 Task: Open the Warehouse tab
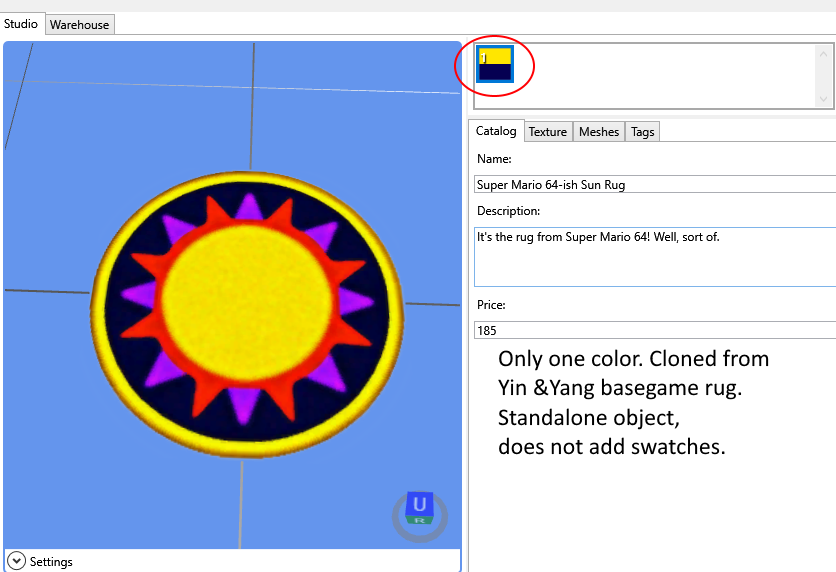[80, 24]
